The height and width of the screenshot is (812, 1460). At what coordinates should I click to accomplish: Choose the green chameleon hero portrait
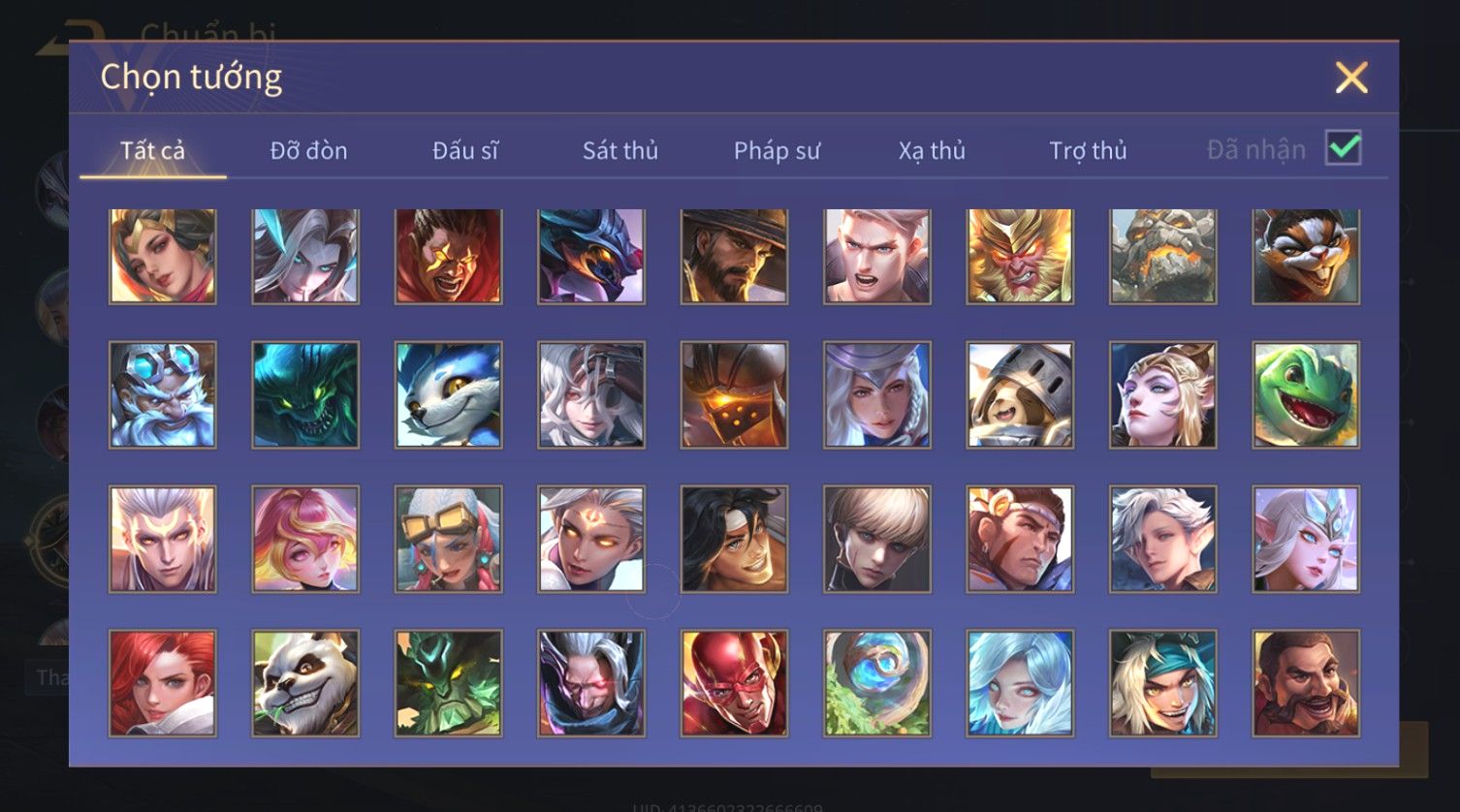pos(1306,394)
